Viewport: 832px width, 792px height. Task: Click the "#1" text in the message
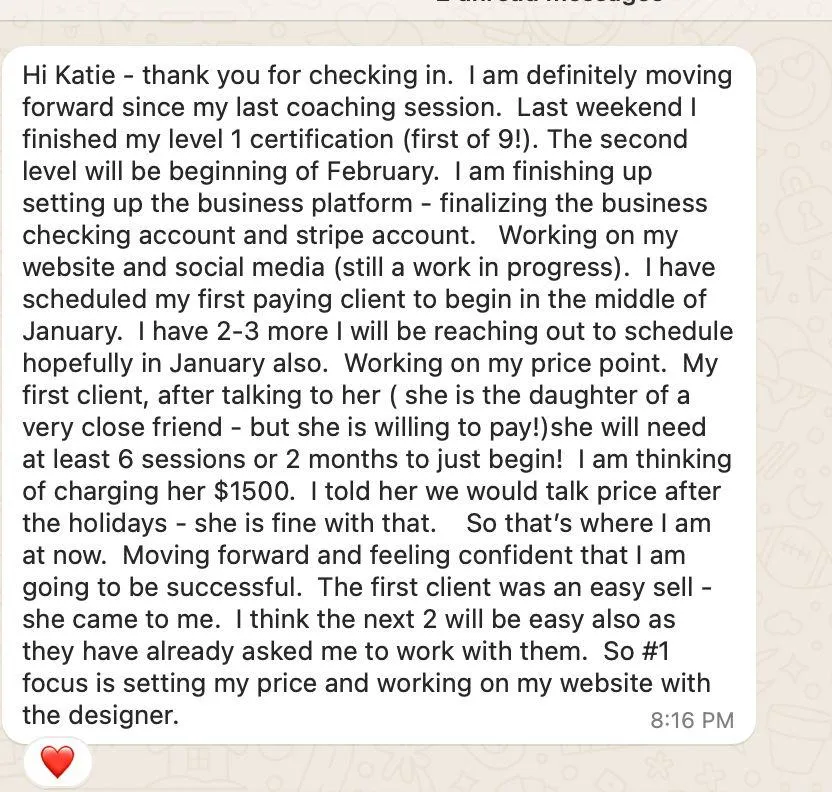pyautogui.click(x=655, y=651)
